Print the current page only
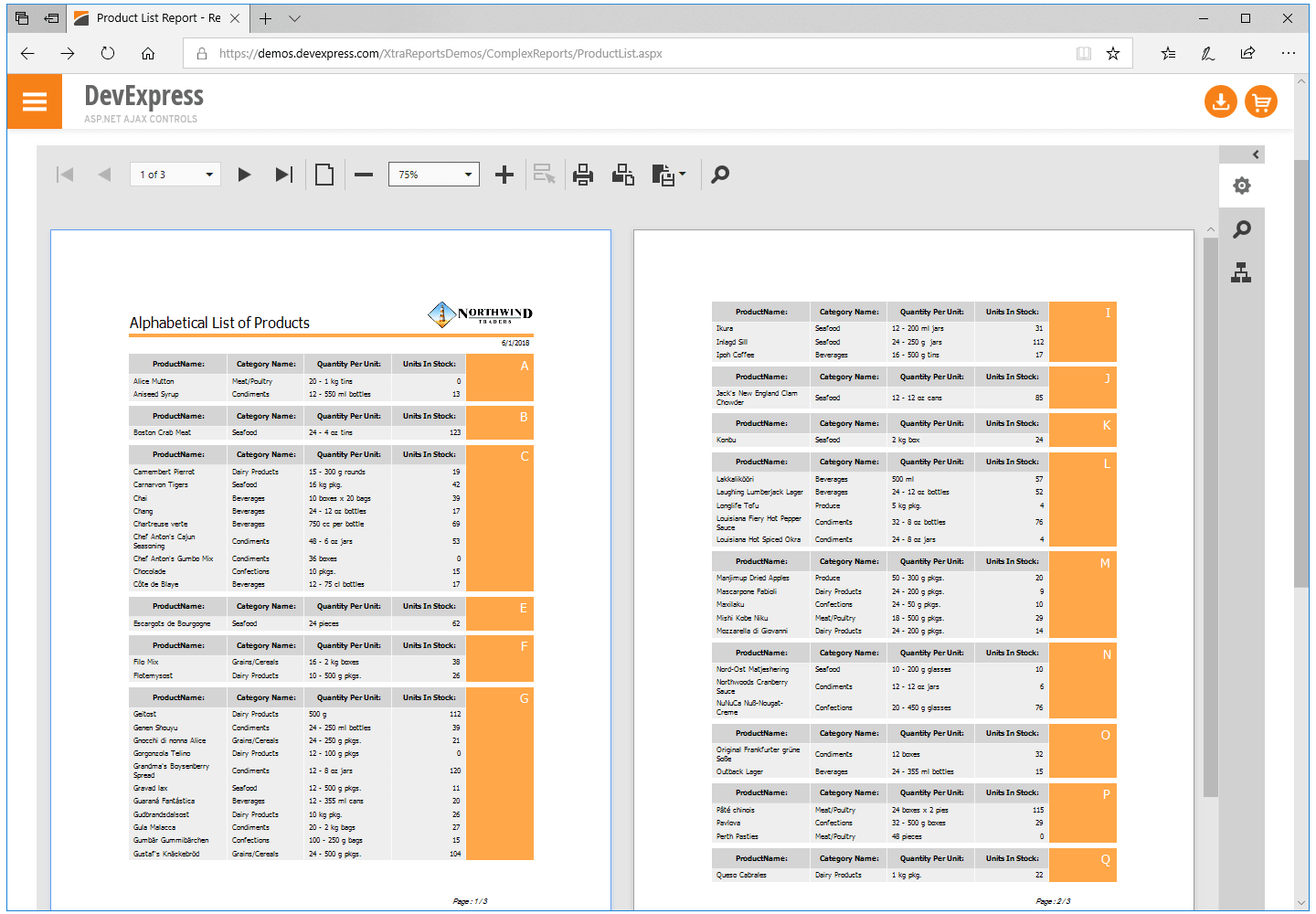 (x=622, y=174)
